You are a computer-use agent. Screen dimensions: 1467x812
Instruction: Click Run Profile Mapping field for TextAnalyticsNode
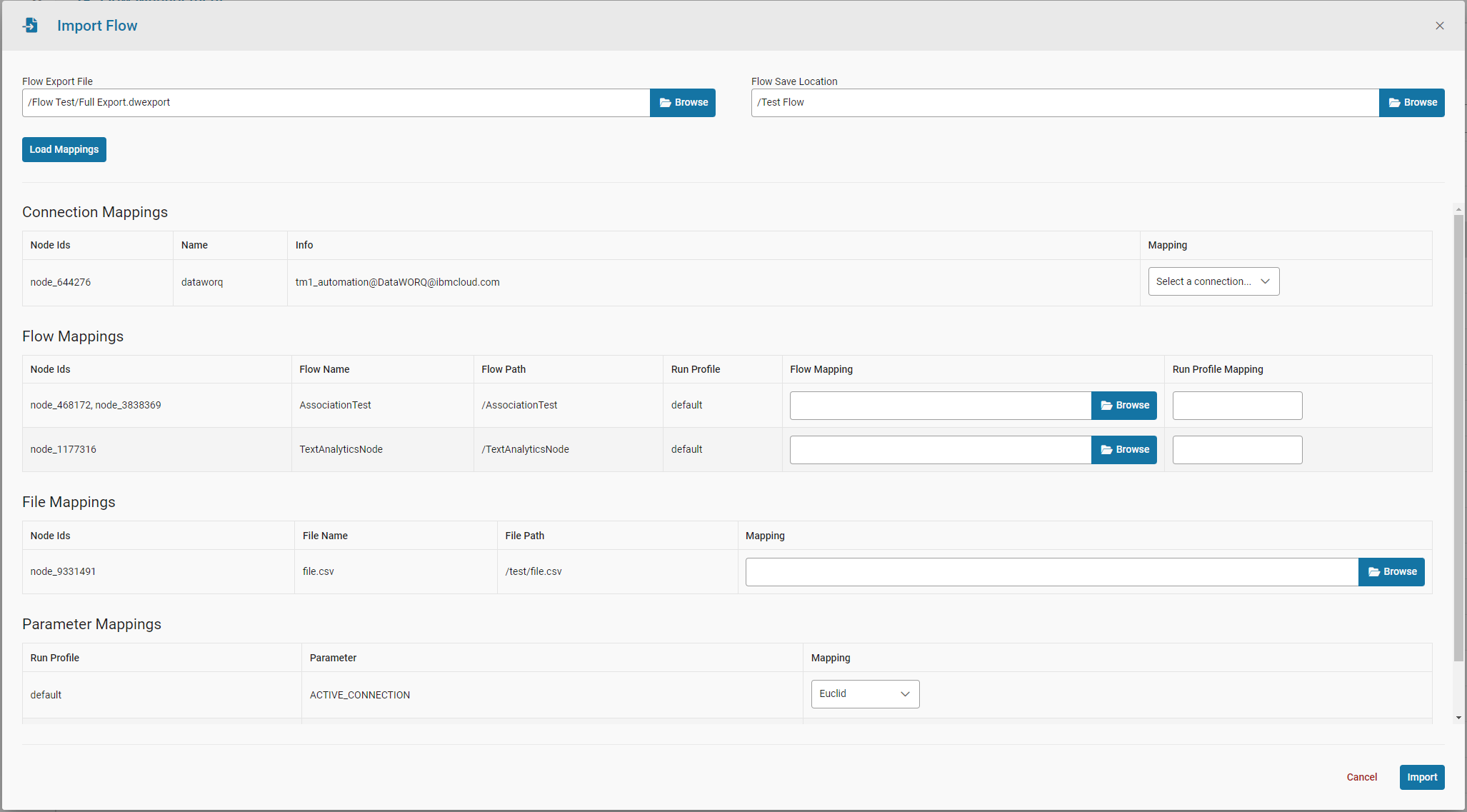[x=1237, y=450]
